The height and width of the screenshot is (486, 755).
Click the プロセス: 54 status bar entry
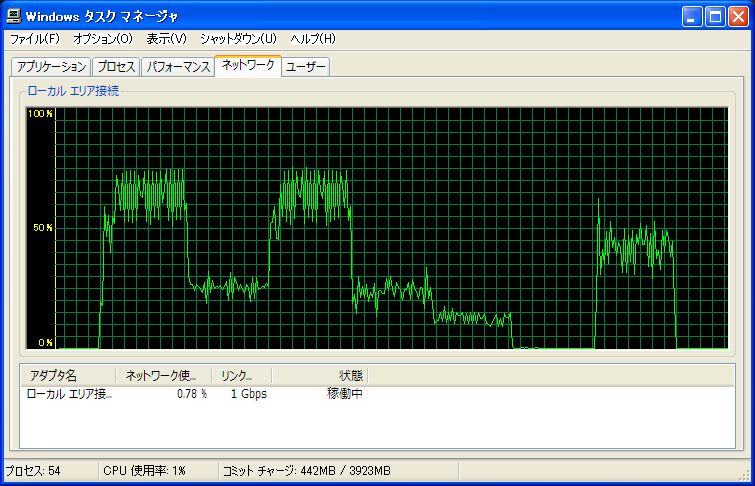[x=33, y=471]
